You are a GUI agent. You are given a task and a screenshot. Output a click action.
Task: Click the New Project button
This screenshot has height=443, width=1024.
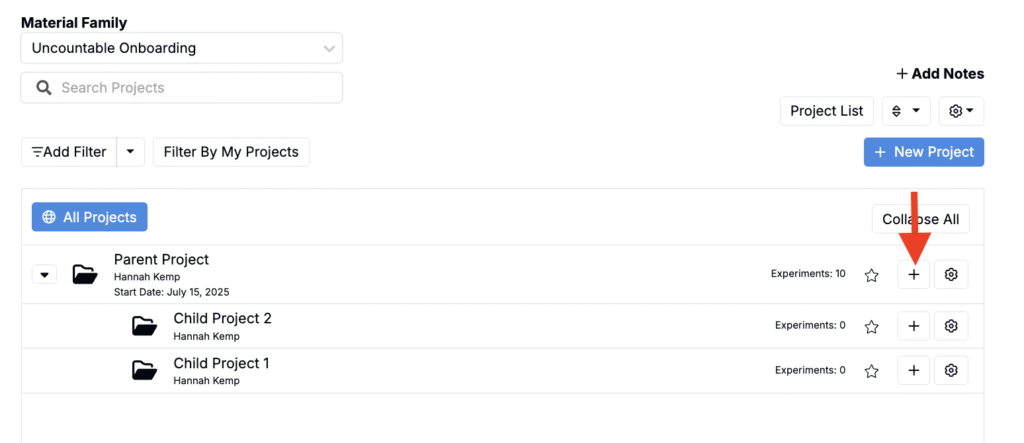[924, 152]
